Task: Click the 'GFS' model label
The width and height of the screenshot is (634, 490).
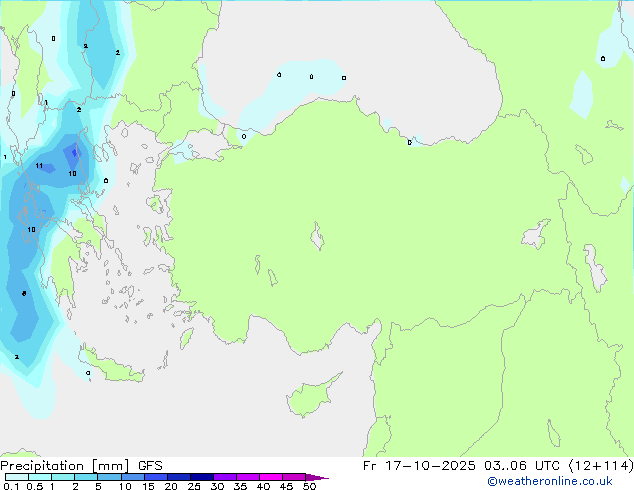Action: [x=150, y=466]
